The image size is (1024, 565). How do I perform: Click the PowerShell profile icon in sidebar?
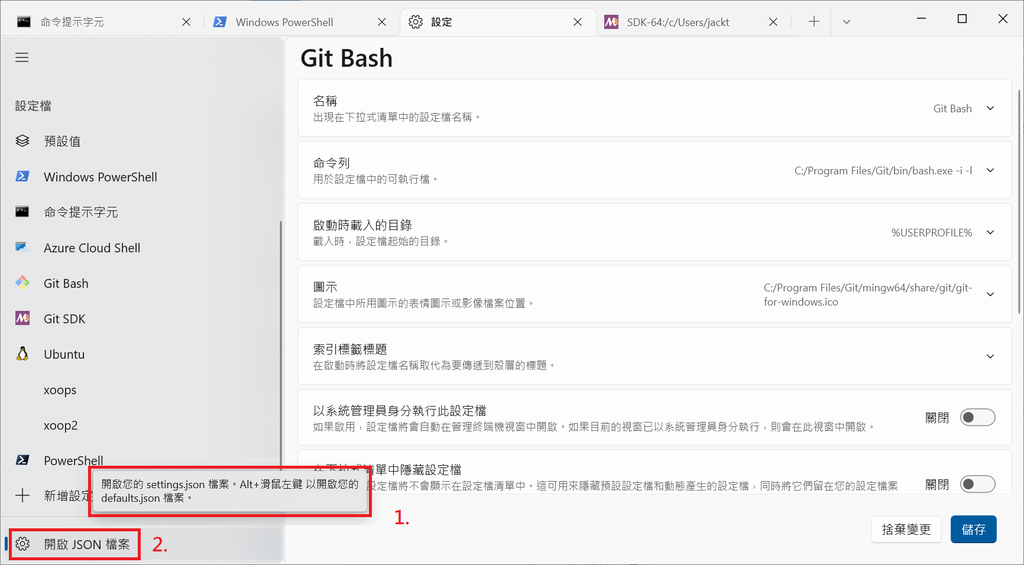[22, 460]
